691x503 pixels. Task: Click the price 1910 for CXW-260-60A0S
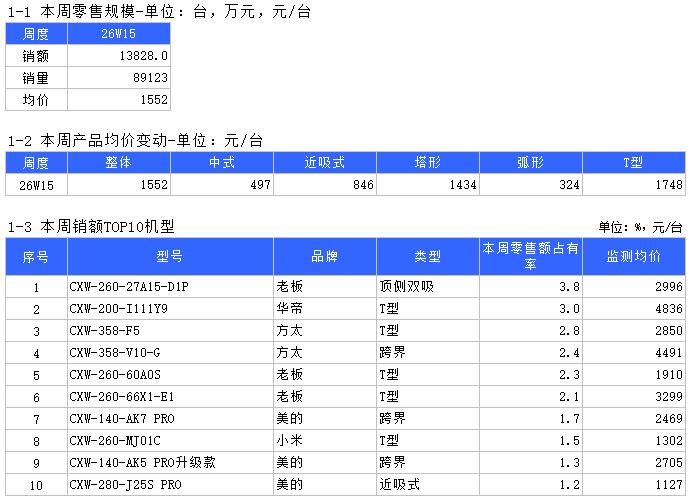pos(669,375)
